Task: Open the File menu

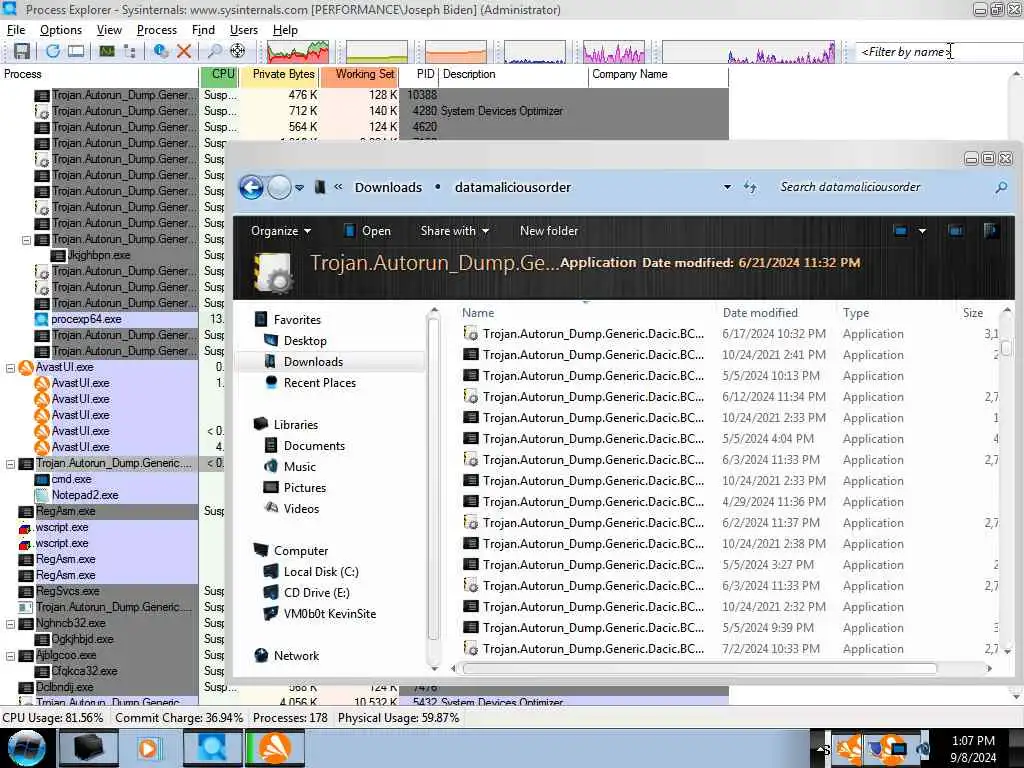Action: (16, 30)
